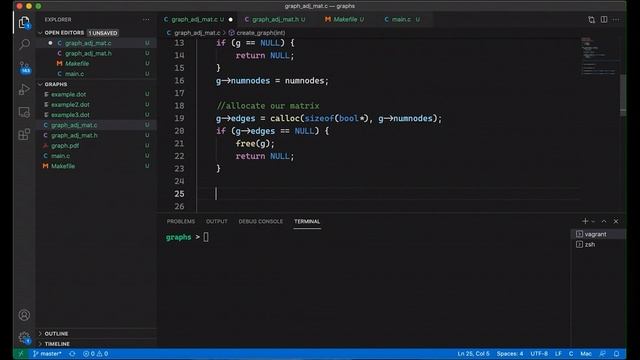This screenshot has height=360, width=640.
Task: Open Makefile in GRAPHS tree
Action: (x=96, y=166)
